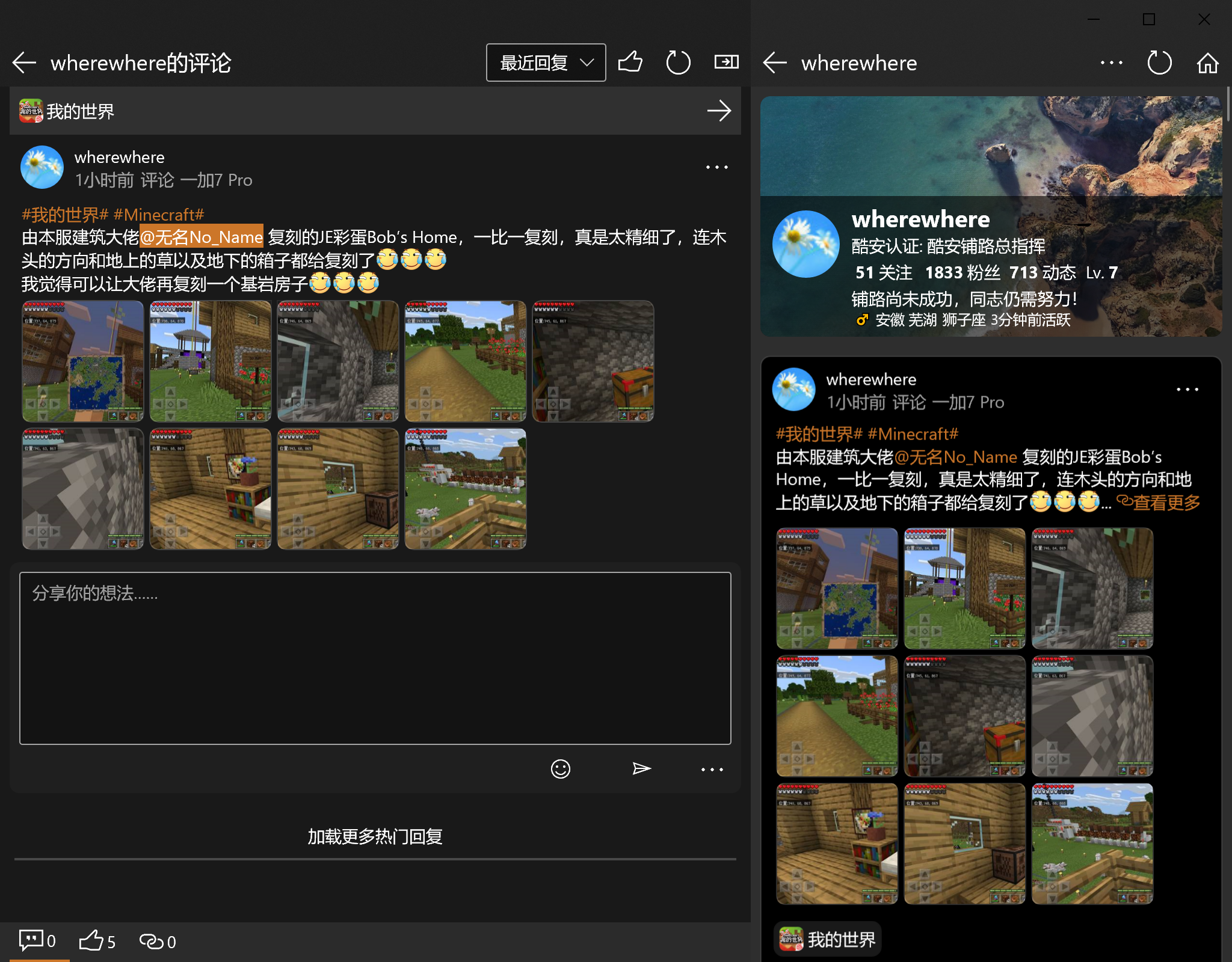Refresh the wherewhere profile pane
Image resolution: width=1232 pixels, height=962 pixels.
coord(1159,63)
